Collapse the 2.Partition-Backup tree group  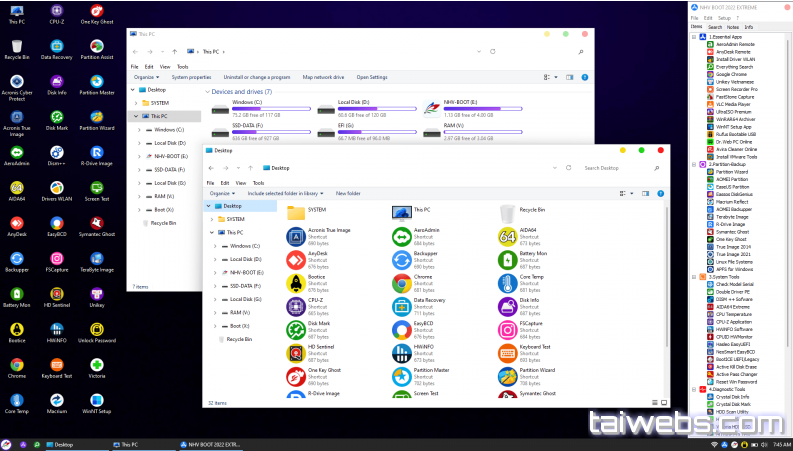coord(694,164)
